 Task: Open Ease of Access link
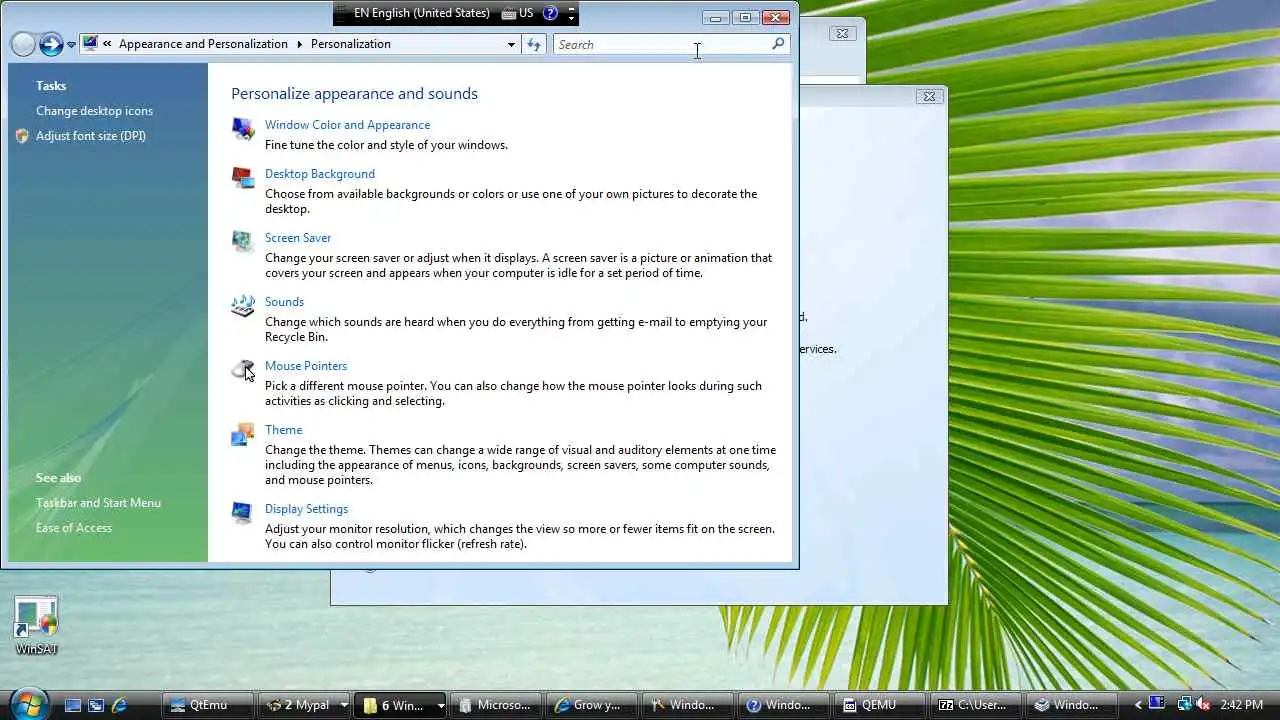74,528
